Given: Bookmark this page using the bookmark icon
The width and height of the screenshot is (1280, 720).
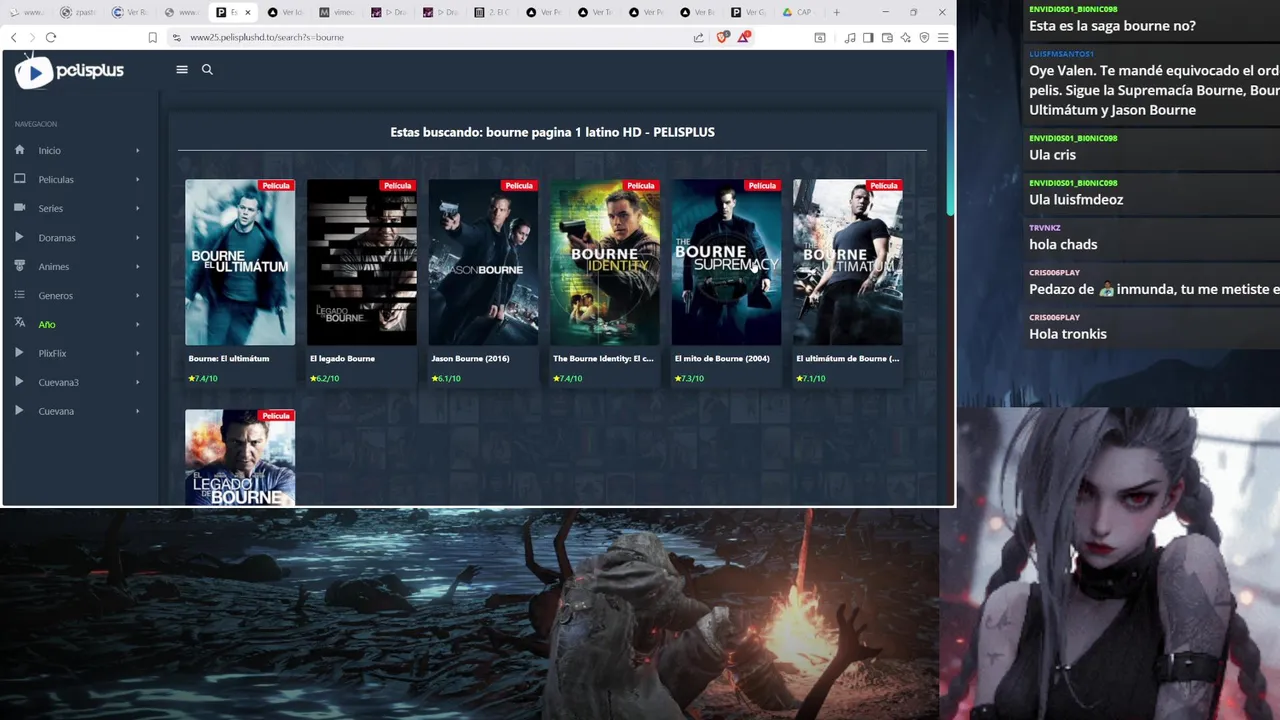Looking at the screenshot, I should pos(152,37).
